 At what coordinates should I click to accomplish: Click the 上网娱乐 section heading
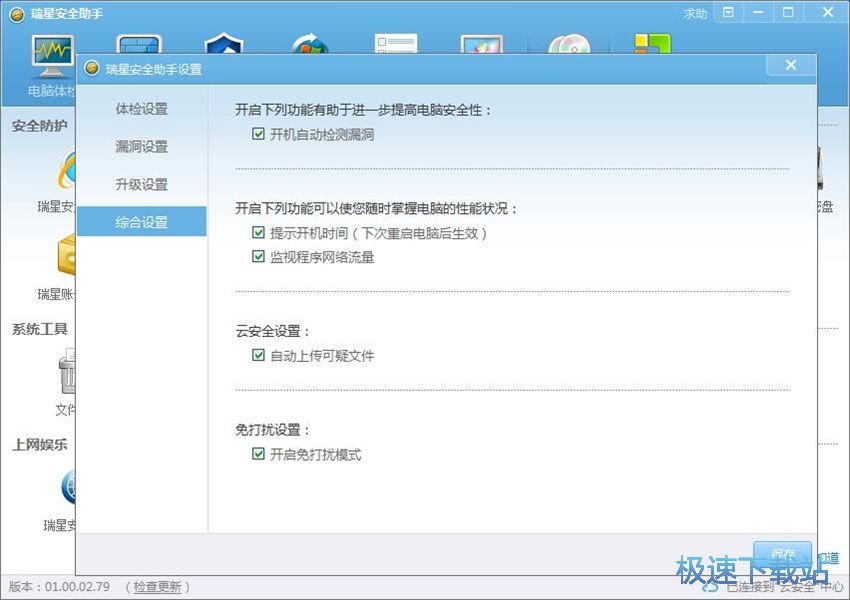[x=40, y=444]
